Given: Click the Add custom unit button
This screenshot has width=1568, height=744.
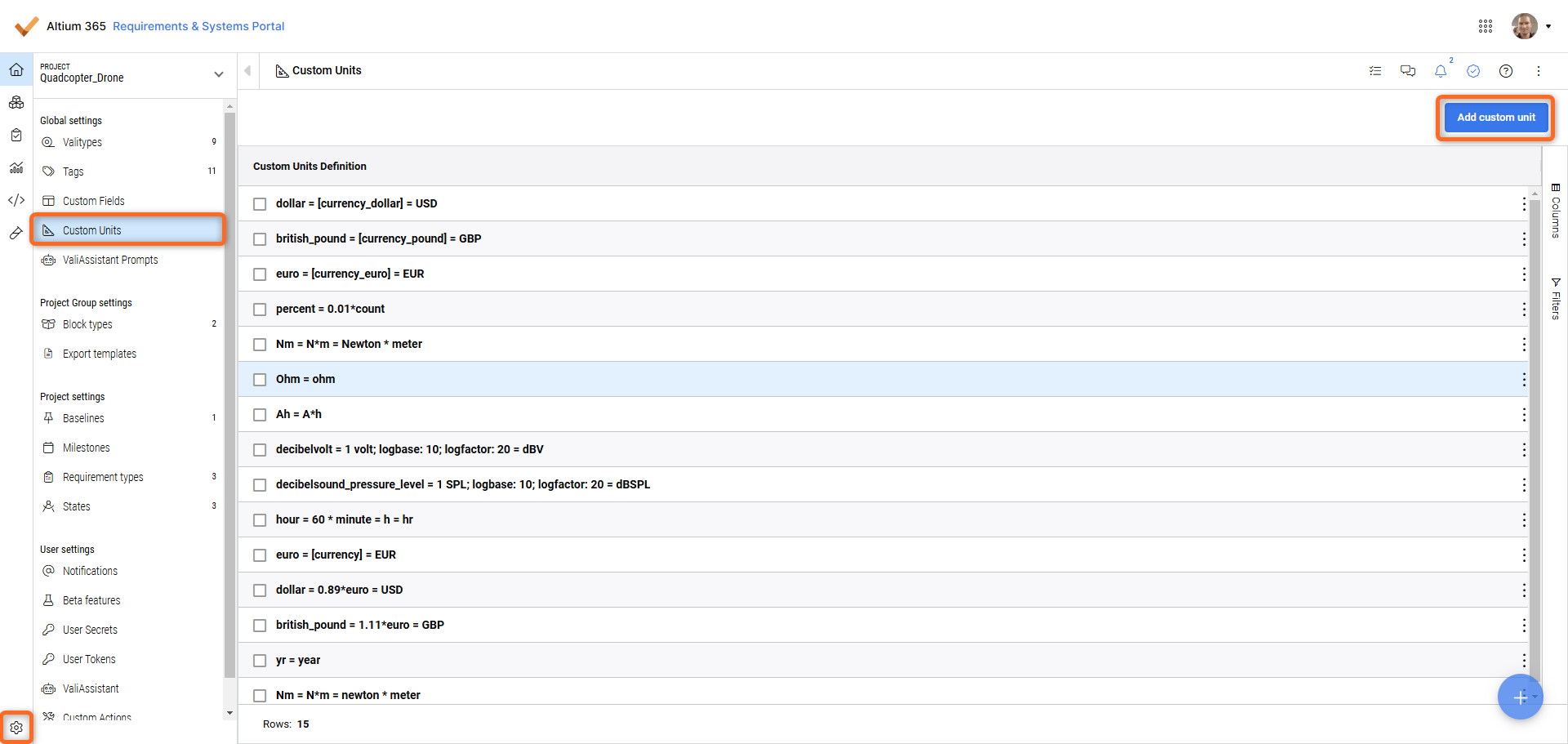Looking at the screenshot, I should (x=1496, y=118).
